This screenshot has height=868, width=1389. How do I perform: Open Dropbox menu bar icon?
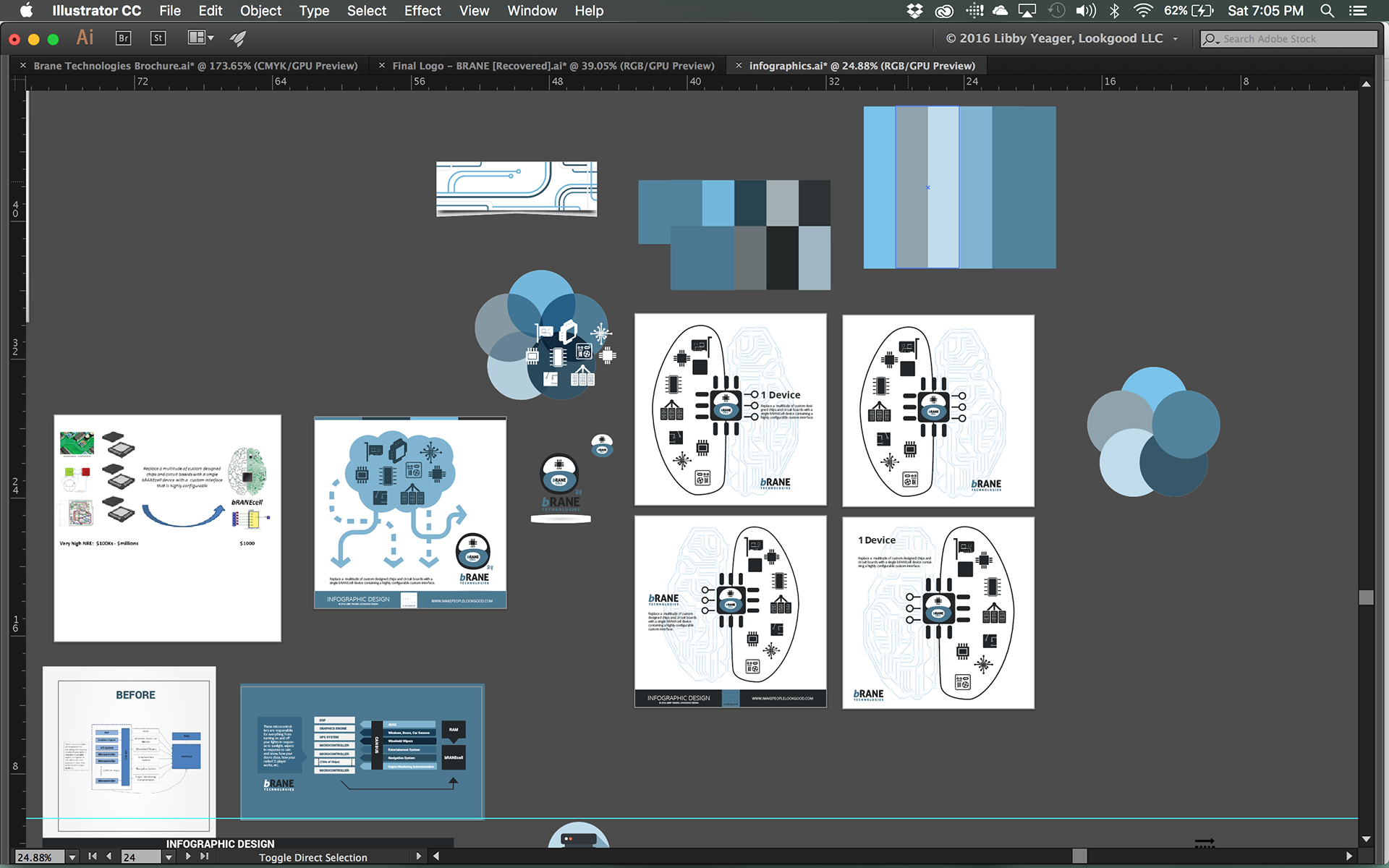914,11
